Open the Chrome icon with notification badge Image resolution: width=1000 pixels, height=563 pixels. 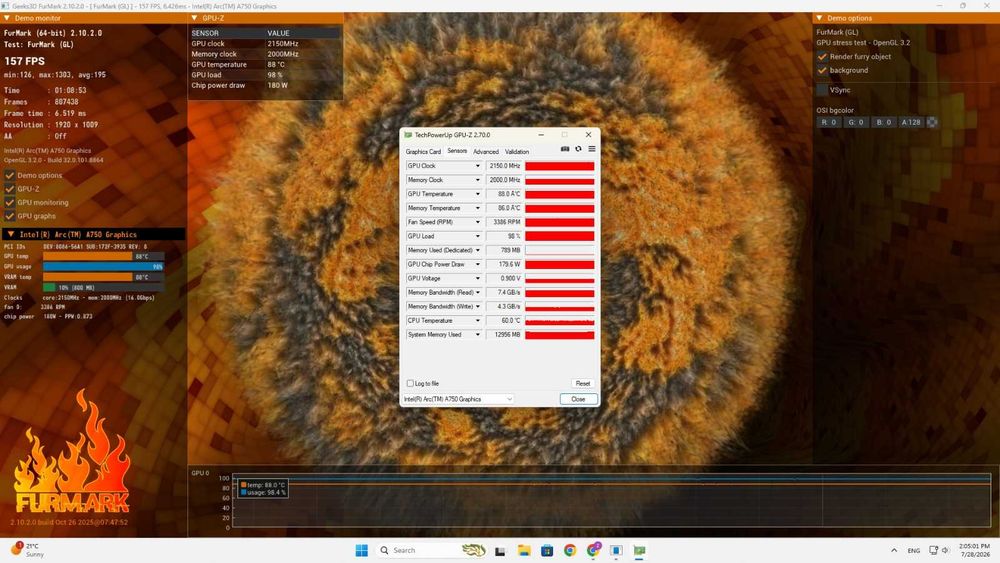coord(594,550)
